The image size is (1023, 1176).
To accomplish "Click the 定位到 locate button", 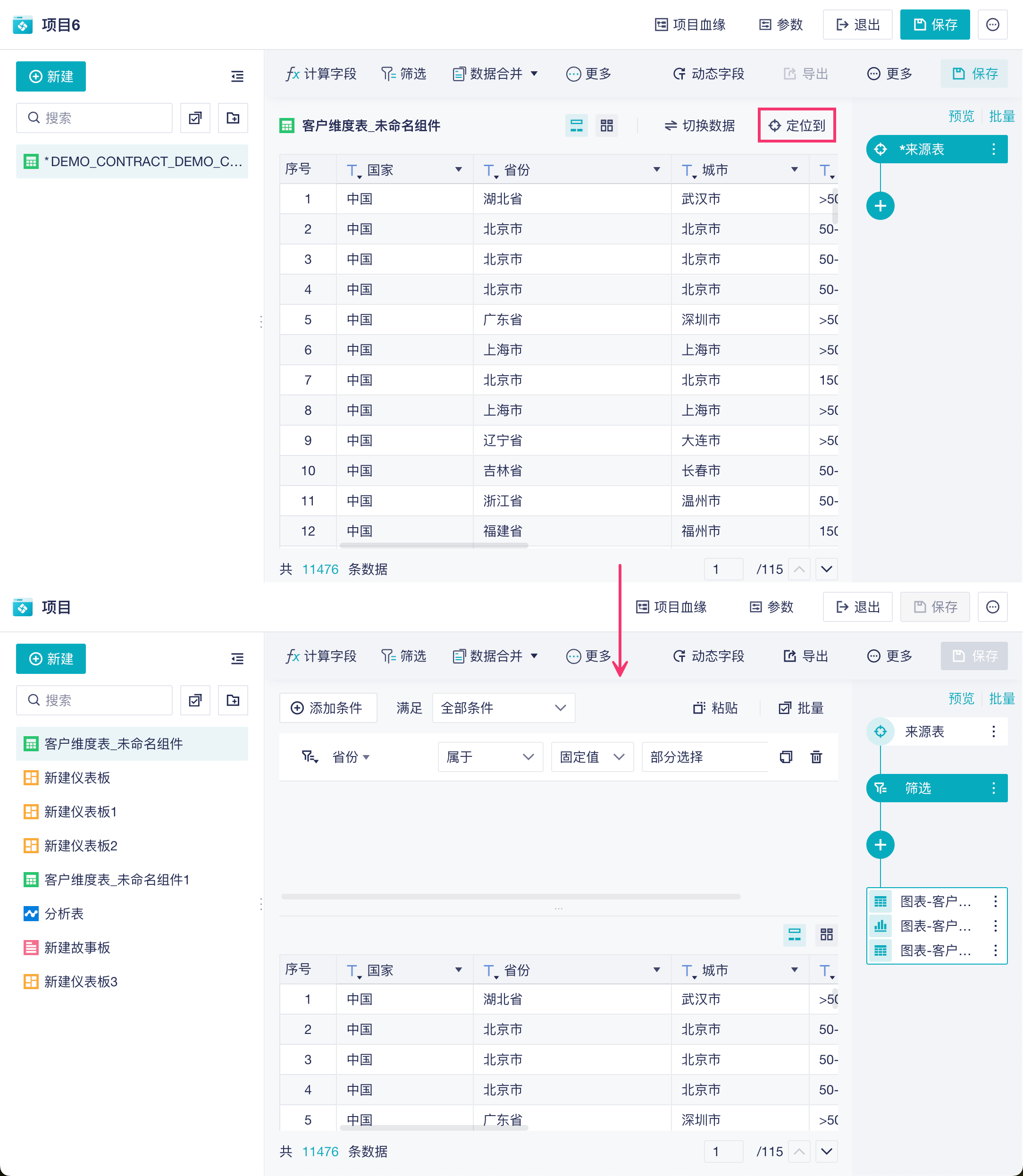I will click(797, 126).
